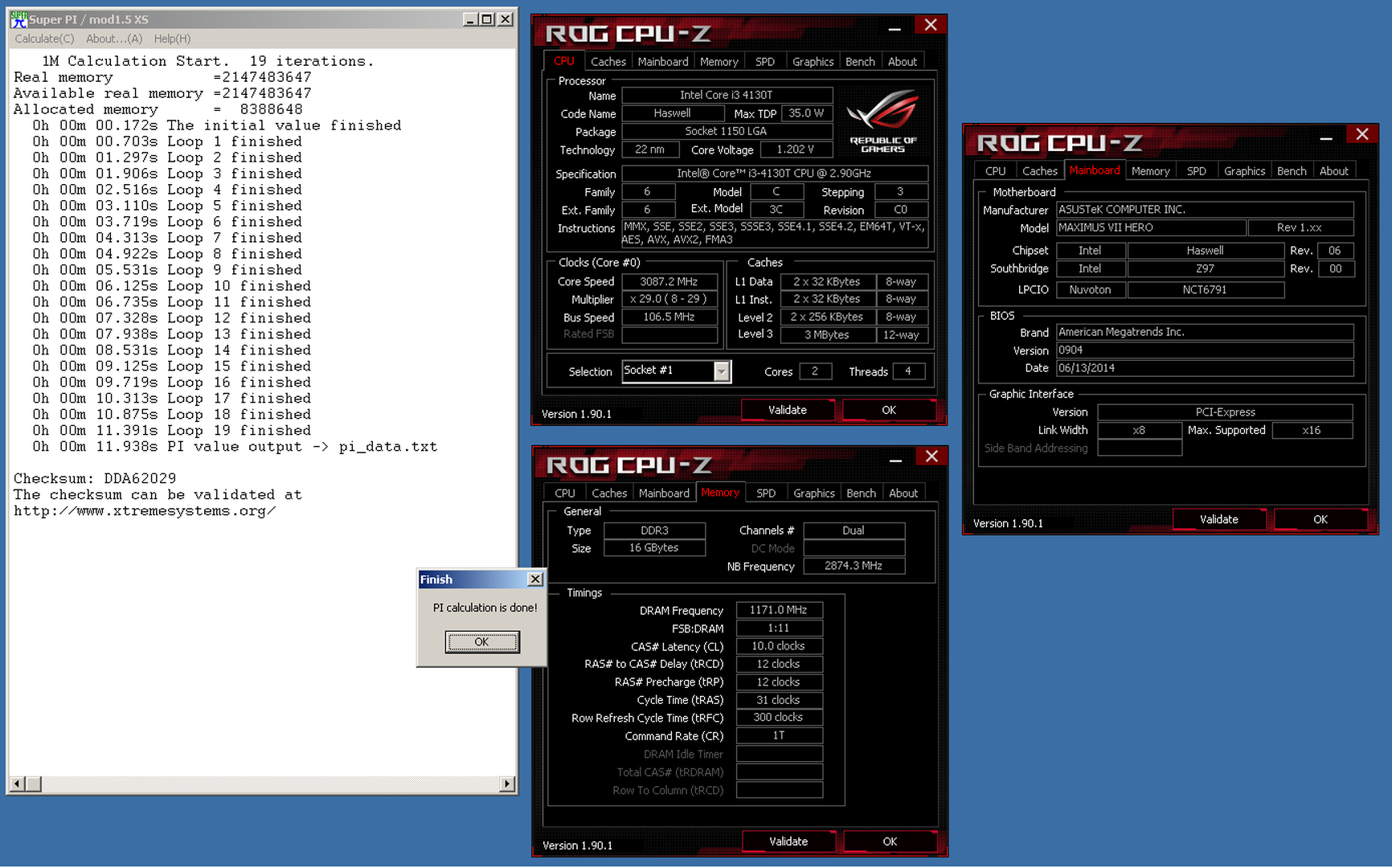
Task: Click the ROG Republic of Gamers logo
Action: pyautogui.click(x=882, y=121)
